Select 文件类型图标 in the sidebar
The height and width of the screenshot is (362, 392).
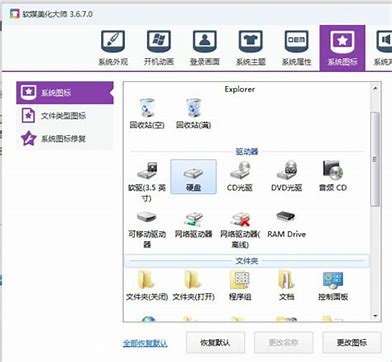tap(65, 116)
